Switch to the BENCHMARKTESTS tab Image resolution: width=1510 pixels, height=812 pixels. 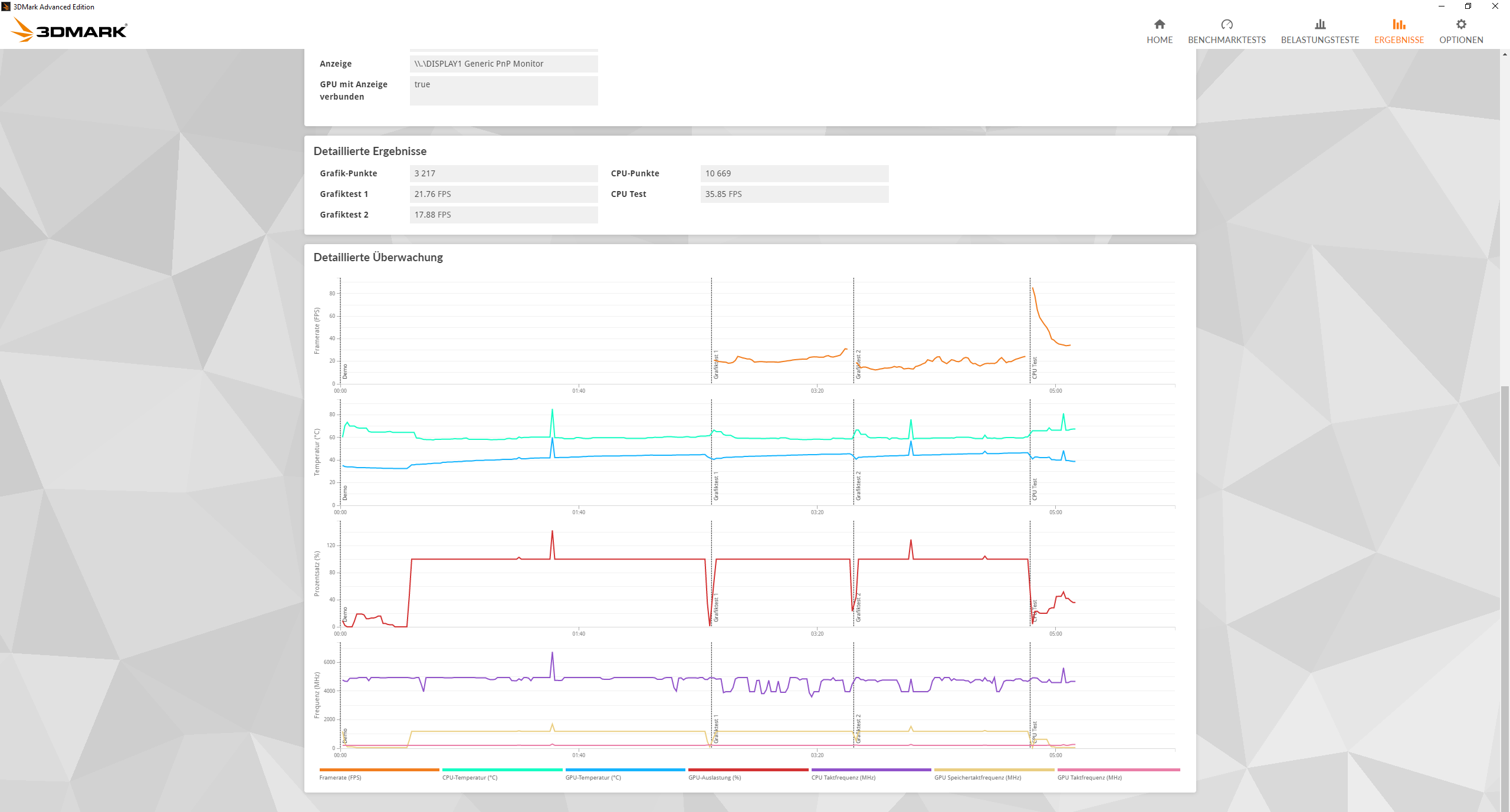(1226, 40)
